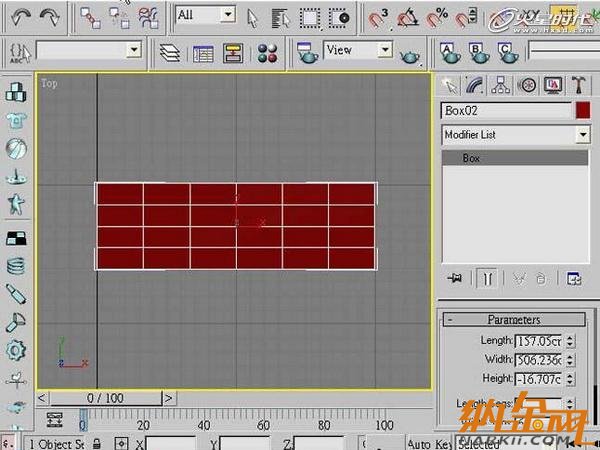Click the star figure icon in left toolbar
Image resolution: width=600 pixels, height=450 pixels.
16,204
